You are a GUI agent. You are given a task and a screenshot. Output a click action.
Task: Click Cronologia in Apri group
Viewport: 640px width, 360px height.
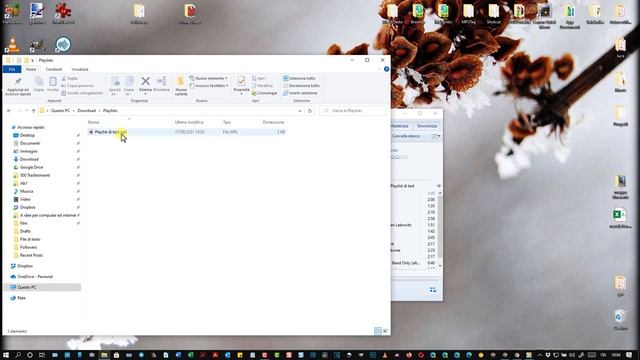pos(264,93)
